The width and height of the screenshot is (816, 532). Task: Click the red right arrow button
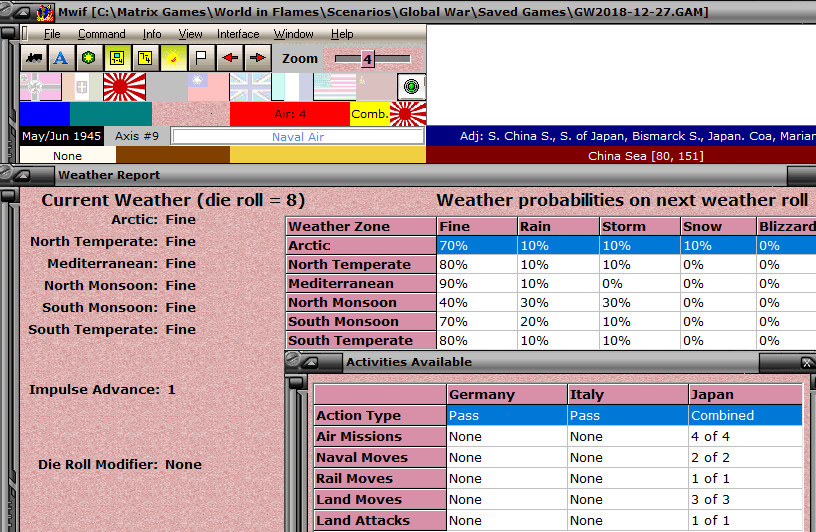tap(258, 58)
